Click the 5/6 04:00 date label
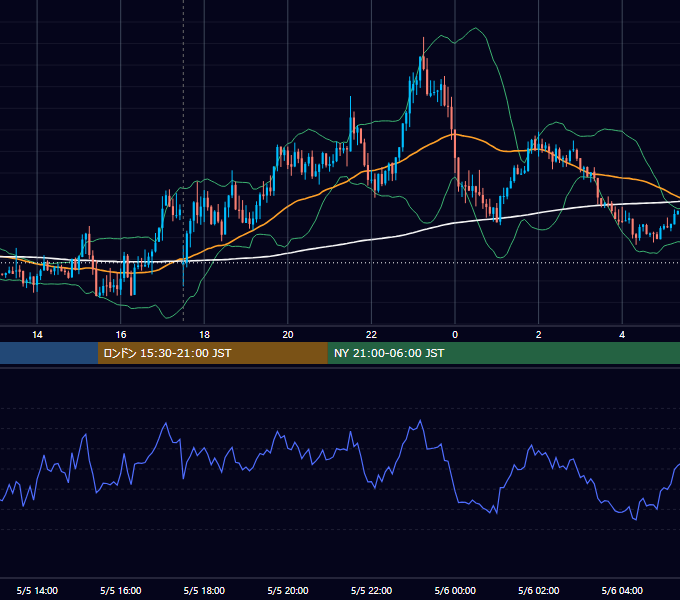 622,590
